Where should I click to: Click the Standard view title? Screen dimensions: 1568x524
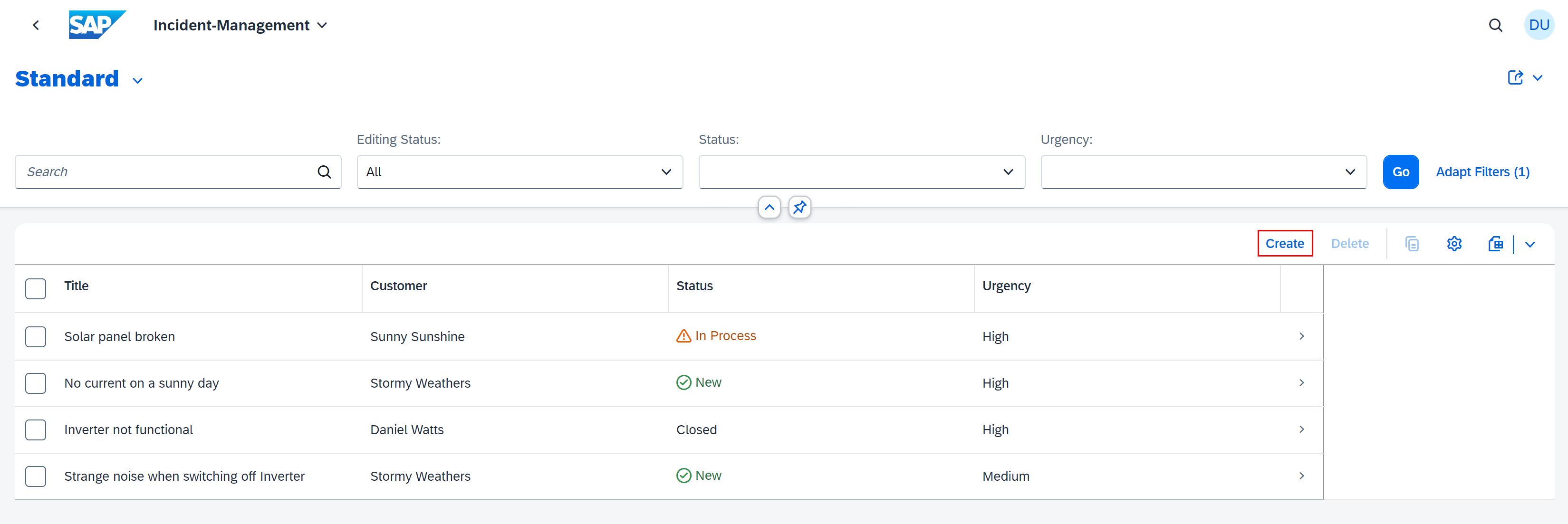67,78
